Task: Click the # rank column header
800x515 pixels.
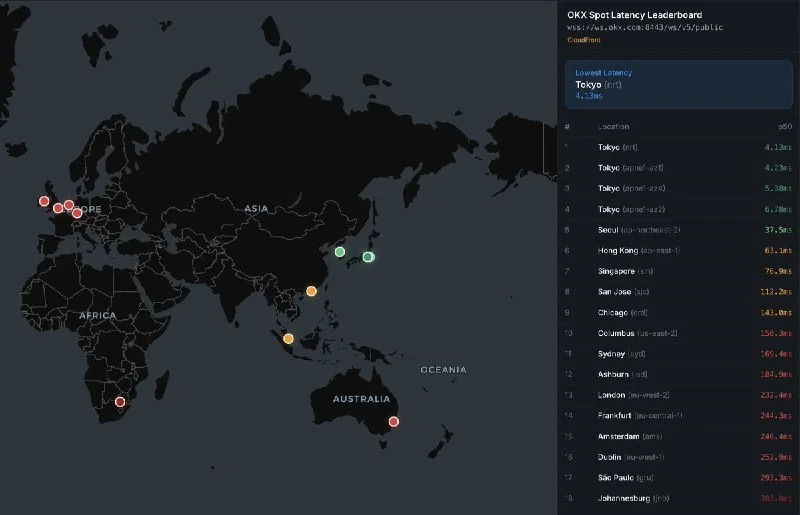Action: pyautogui.click(x=567, y=127)
